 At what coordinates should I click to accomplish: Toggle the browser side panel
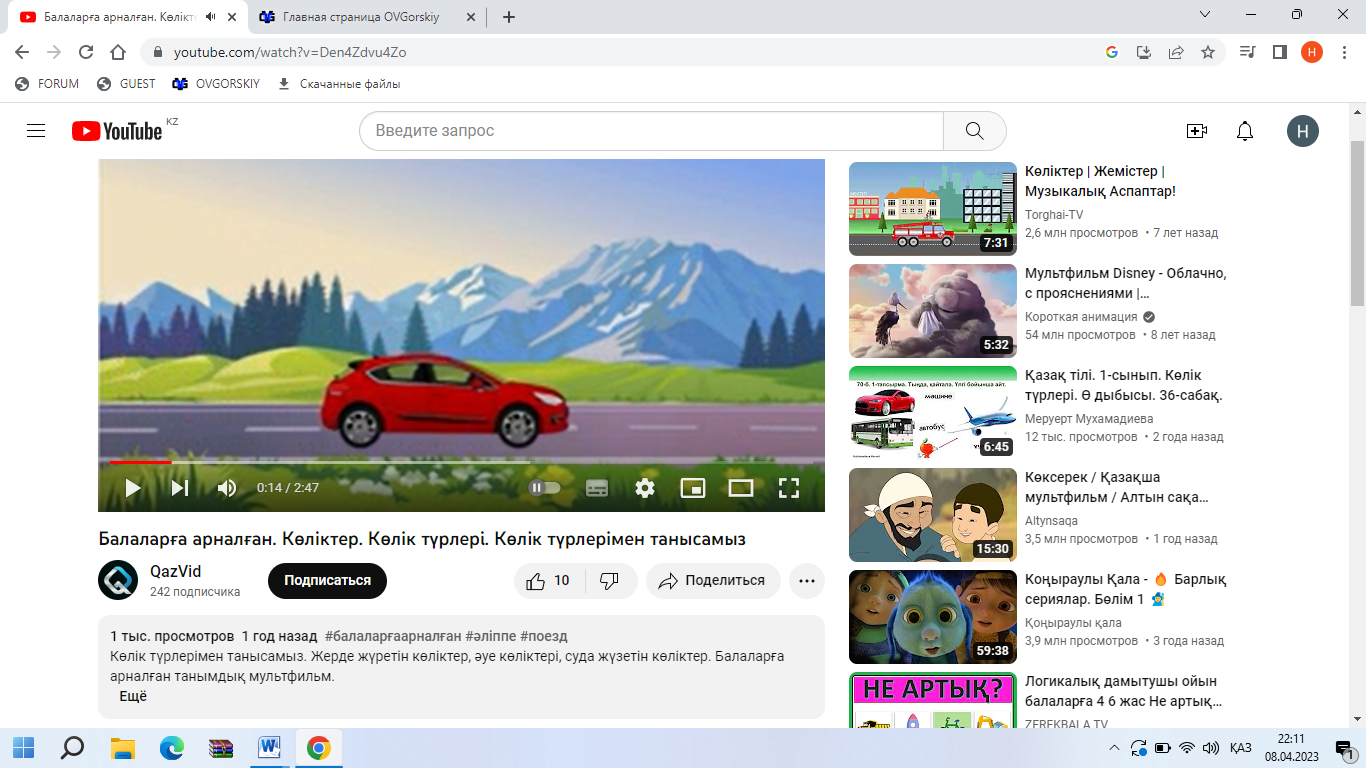coord(1279,52)
